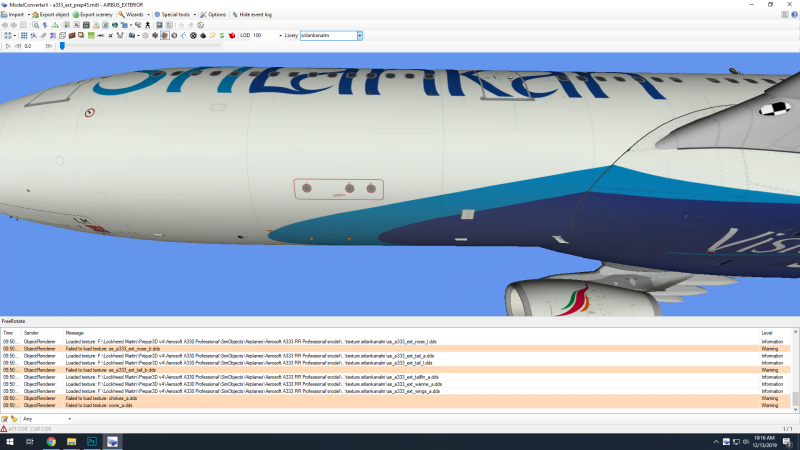The width and height of the screenshot is (800, 450).
Task: Click the crossed circle wheel icon
Action: click(x=193, y=36)
